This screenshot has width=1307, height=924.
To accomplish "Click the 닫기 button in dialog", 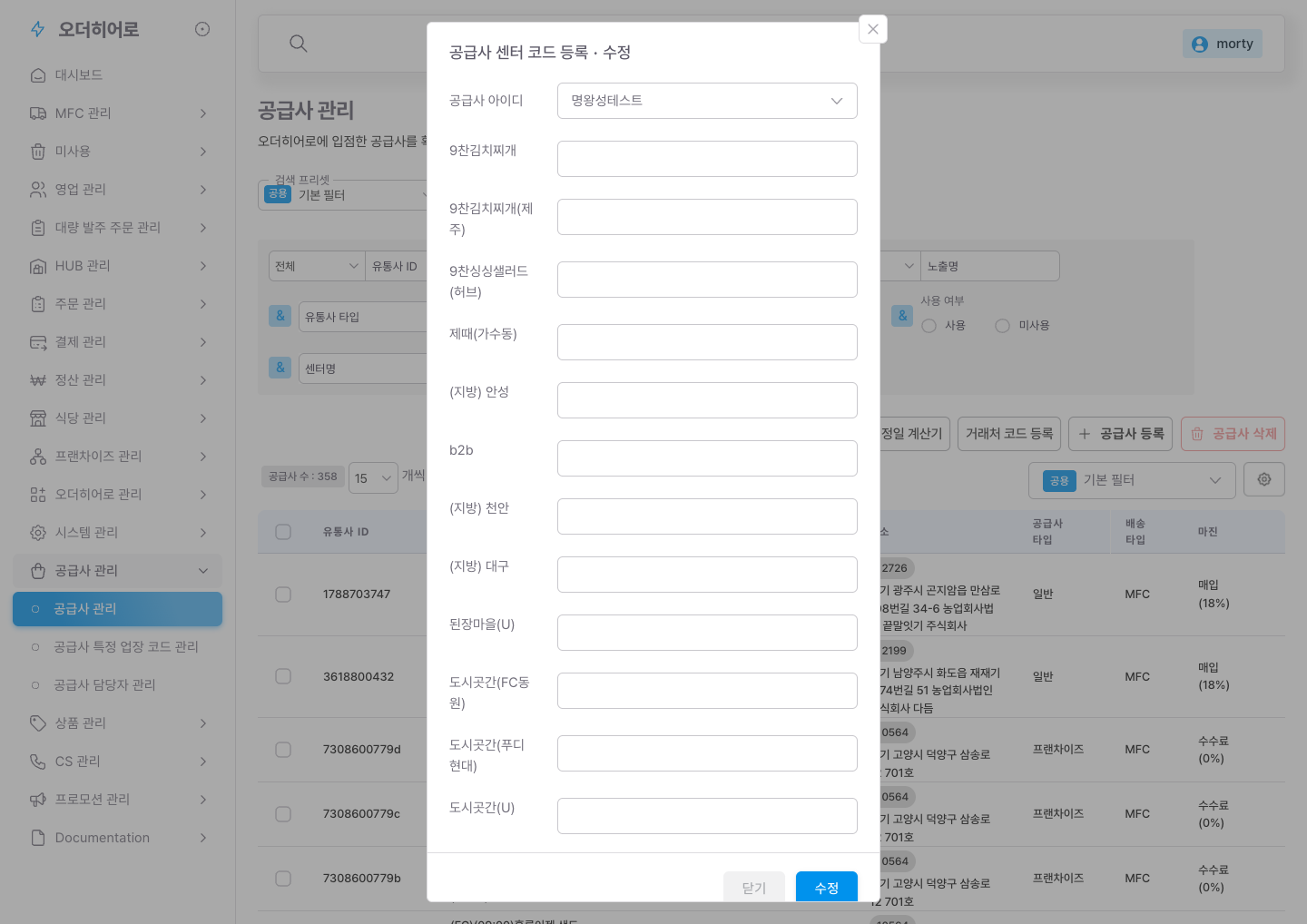I will 754,887.
